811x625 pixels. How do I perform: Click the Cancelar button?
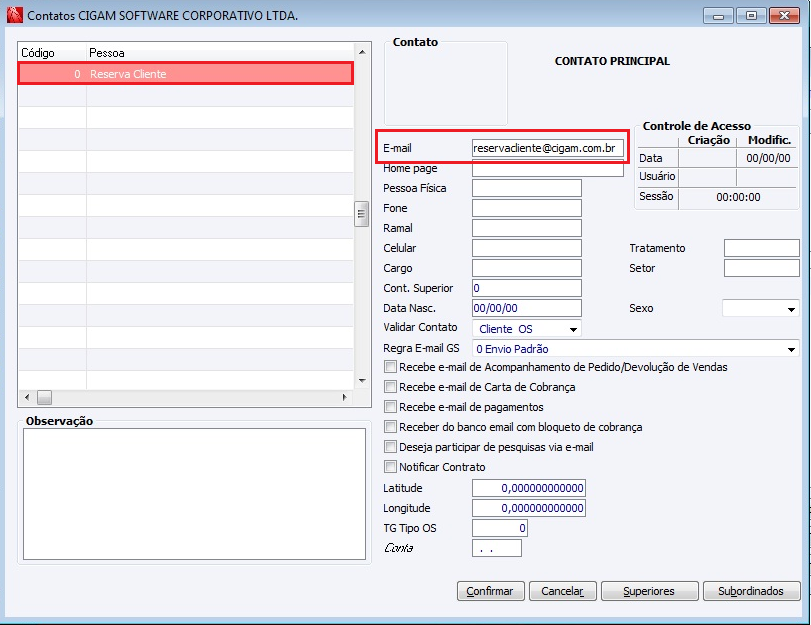coord(562,591)
